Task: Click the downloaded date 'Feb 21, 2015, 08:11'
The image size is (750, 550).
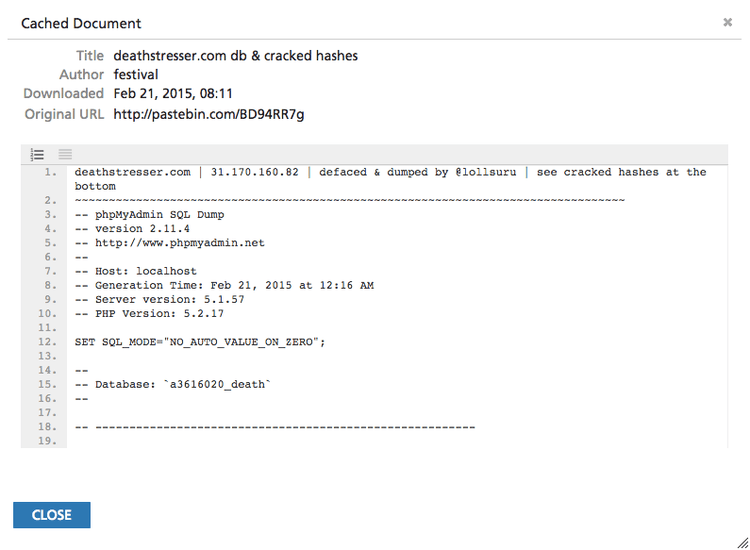Action: (x=173, y=94)
